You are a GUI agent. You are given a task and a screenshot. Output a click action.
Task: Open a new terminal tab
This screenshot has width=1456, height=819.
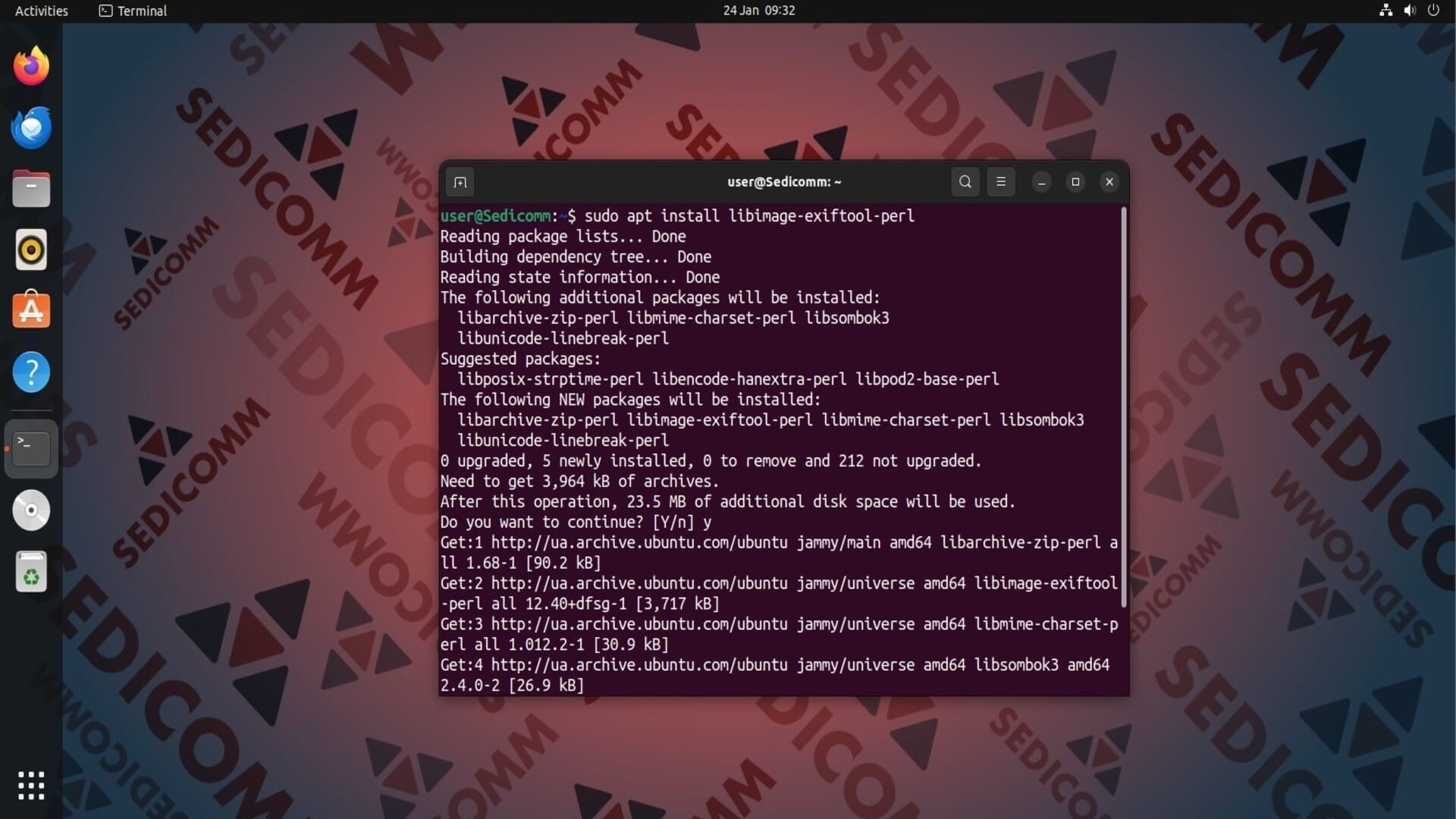460,182
